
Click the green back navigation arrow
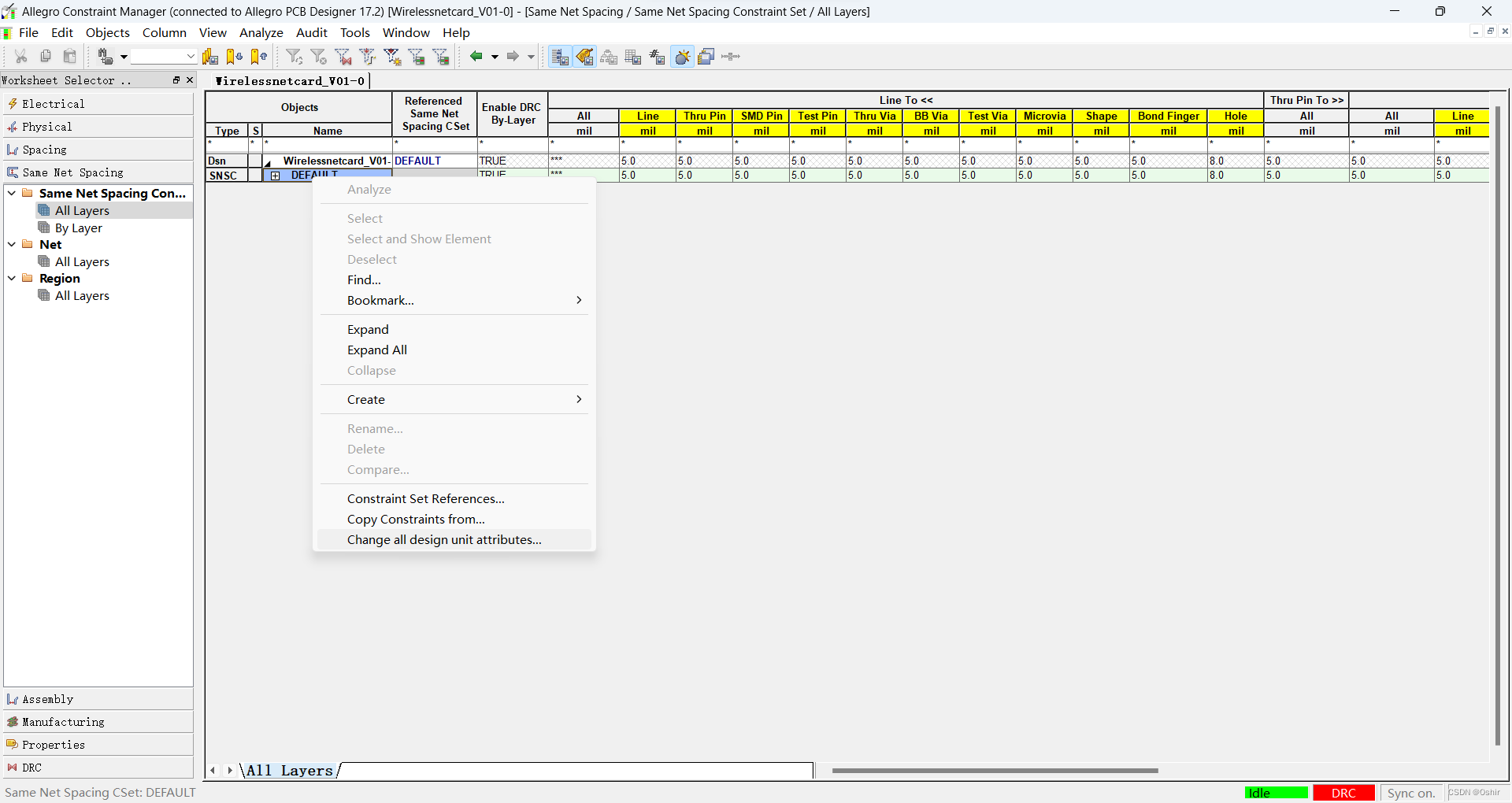[x=476, y=57]
